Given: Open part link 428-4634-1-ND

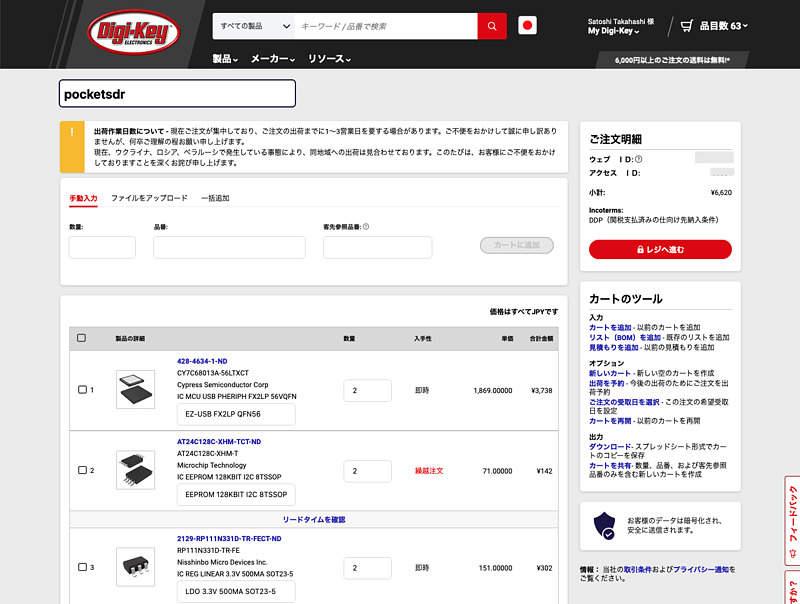Looking at the screenshot, I should (x=202, y=361).
